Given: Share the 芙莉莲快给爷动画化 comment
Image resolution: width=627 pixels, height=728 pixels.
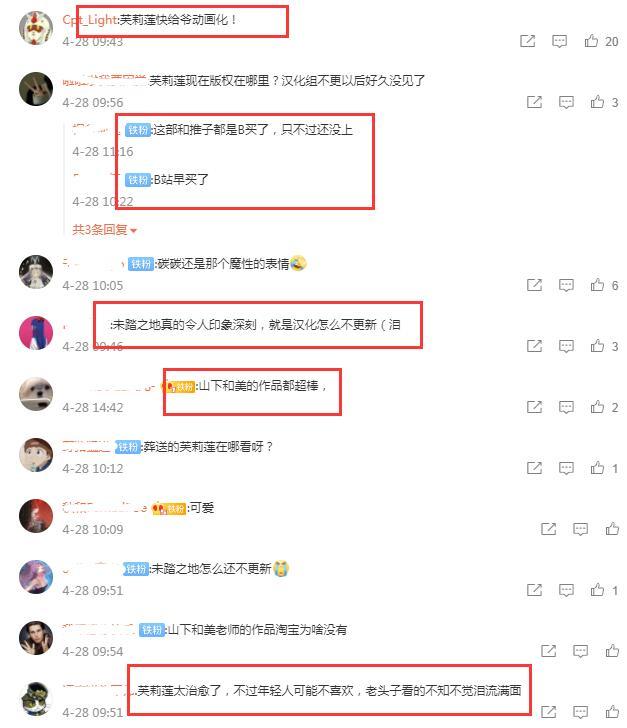Looking at the screenshot, I should (x=528, y=41).
